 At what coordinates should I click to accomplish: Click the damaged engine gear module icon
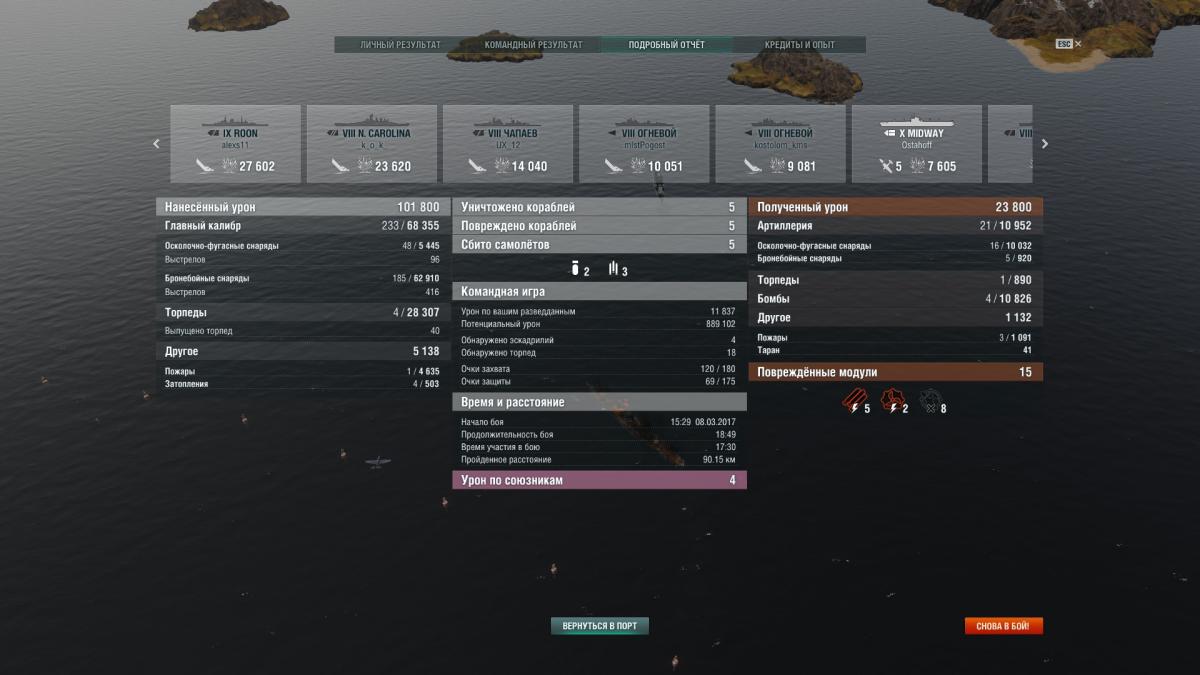tap(891, 403)
